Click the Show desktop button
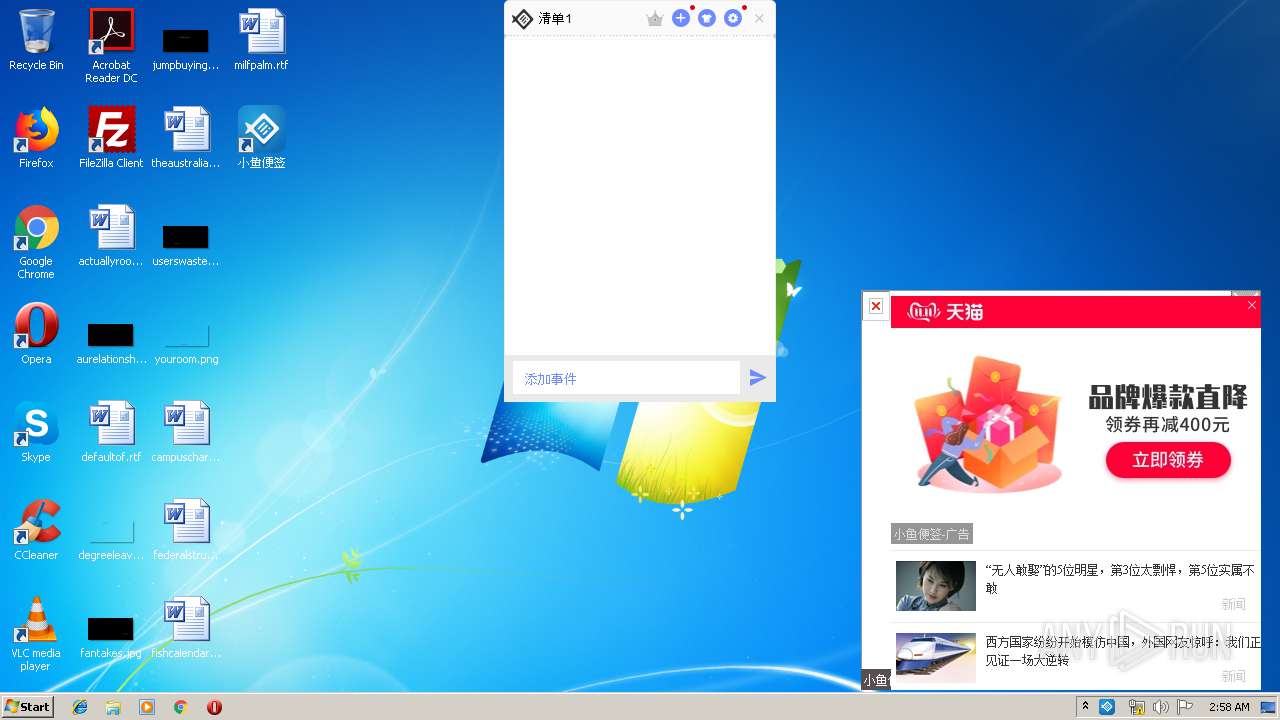This screenshot has width=1280, height=720. click(x=1270, y=707)
